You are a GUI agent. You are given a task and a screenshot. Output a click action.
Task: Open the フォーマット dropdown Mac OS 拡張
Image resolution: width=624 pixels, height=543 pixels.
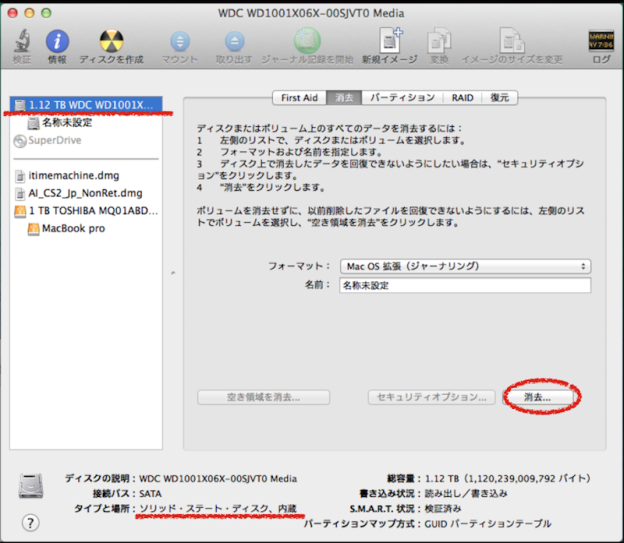tap(465, 266)
